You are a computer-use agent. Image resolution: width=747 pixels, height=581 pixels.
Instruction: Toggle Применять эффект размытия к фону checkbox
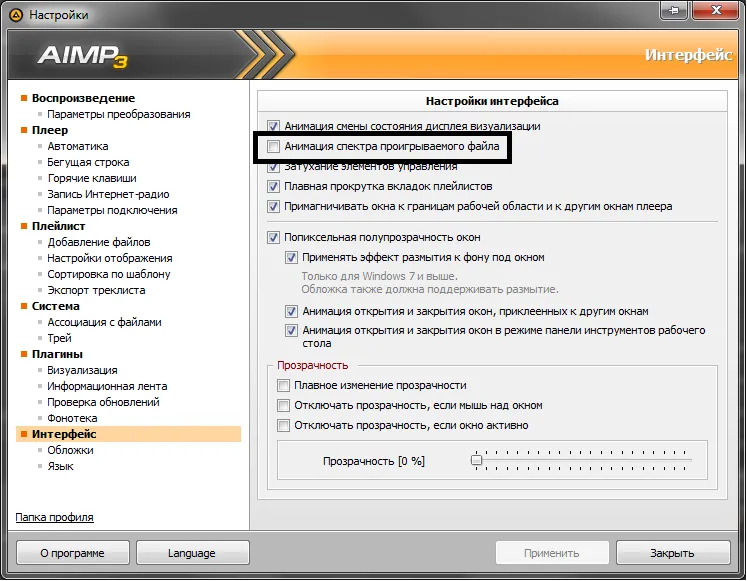click(x=292, y=258)
